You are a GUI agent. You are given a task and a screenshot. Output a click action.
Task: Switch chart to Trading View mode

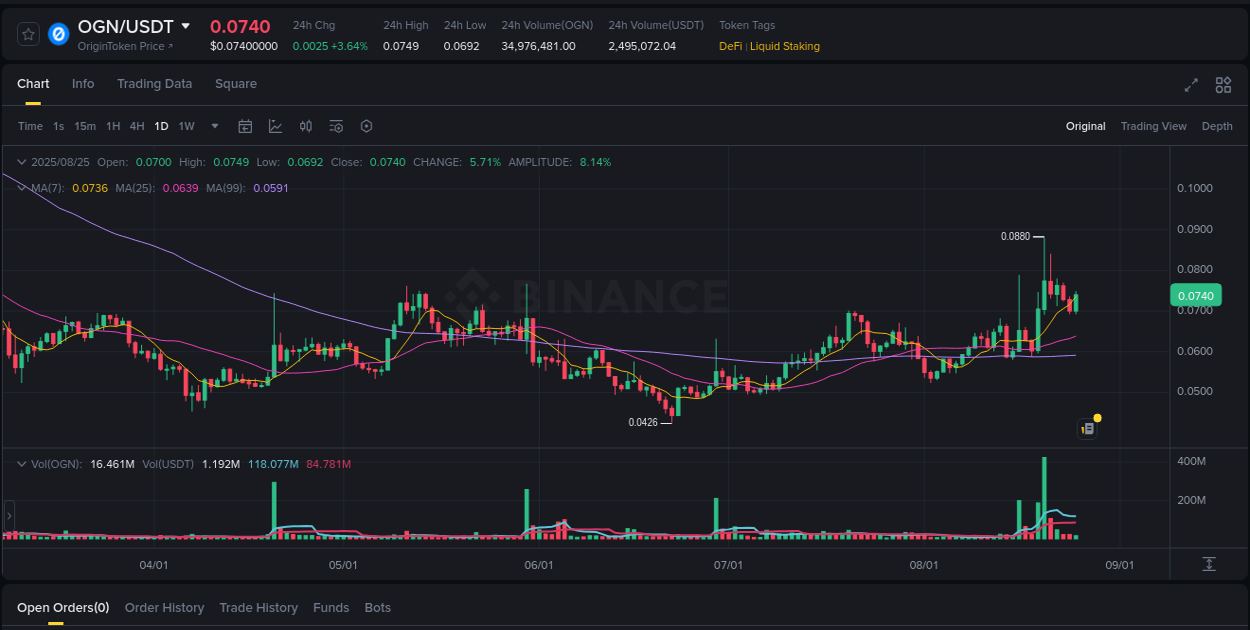coord(1153,126)
